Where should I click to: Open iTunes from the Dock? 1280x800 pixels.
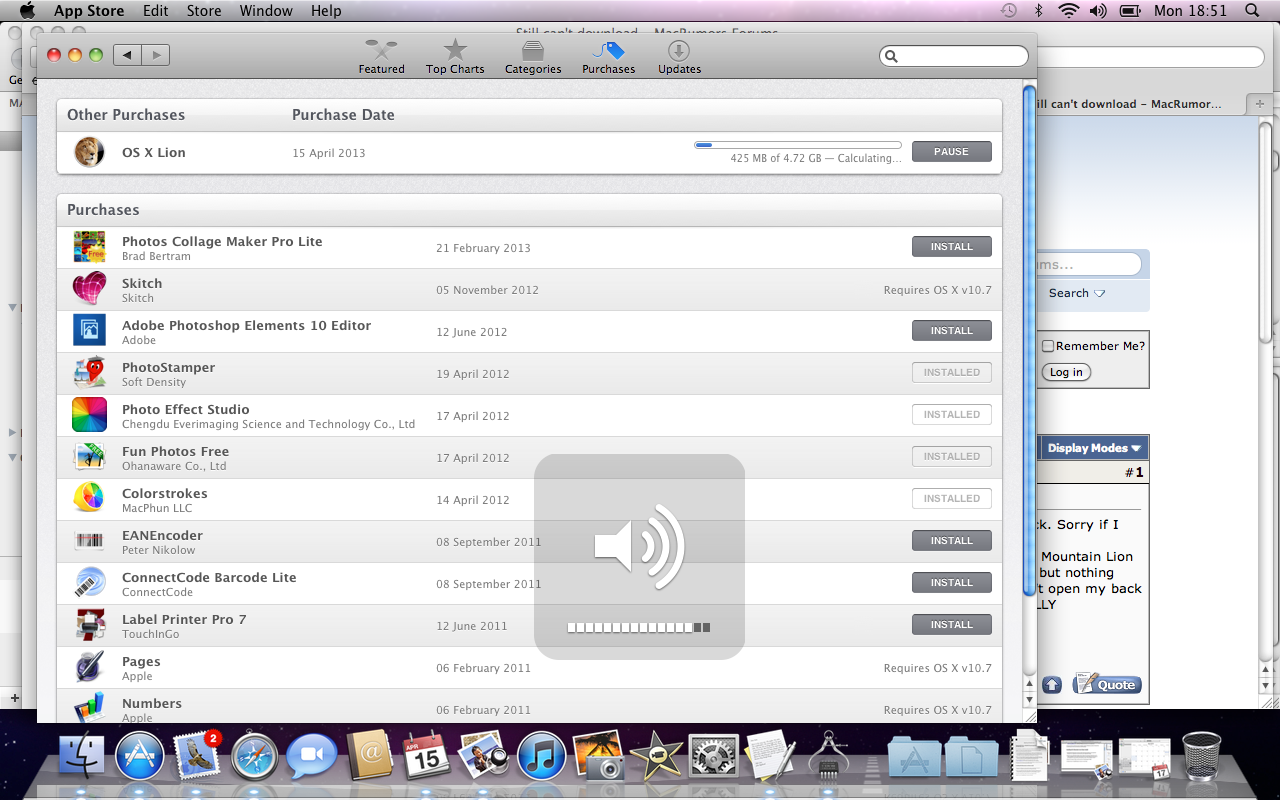pyautogui.click(x=543, y=756)
